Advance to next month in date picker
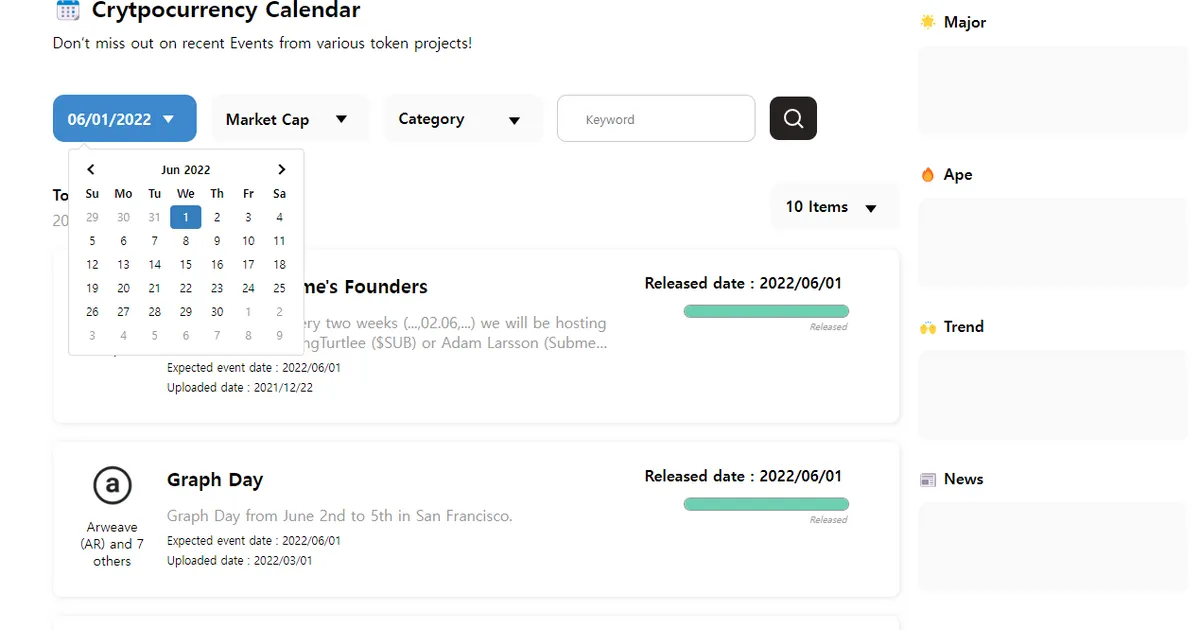Screen dimensions: 1200x630 point(281,170)
